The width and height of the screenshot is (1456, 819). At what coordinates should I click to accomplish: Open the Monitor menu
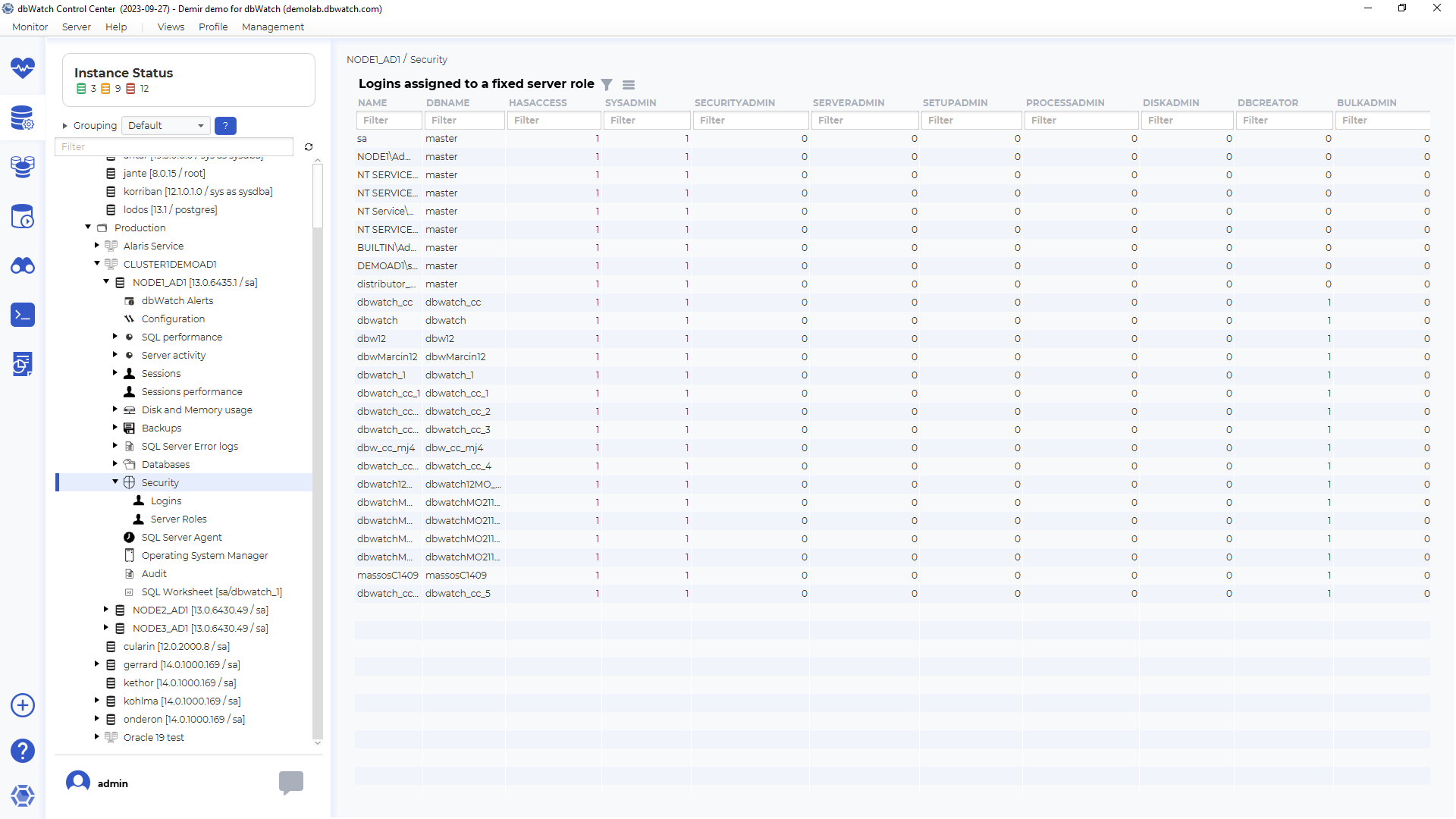[x=30, y=27]
